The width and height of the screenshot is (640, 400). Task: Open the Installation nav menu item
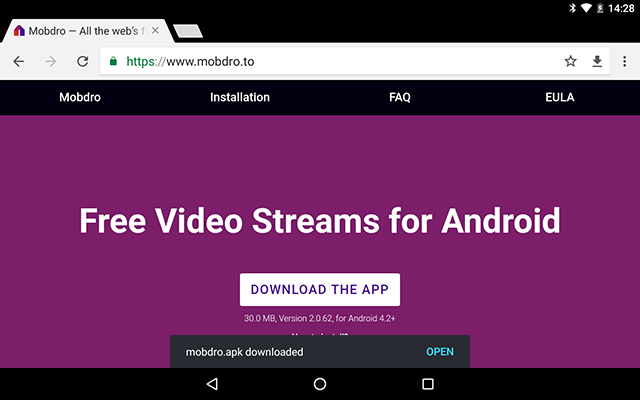240,97
